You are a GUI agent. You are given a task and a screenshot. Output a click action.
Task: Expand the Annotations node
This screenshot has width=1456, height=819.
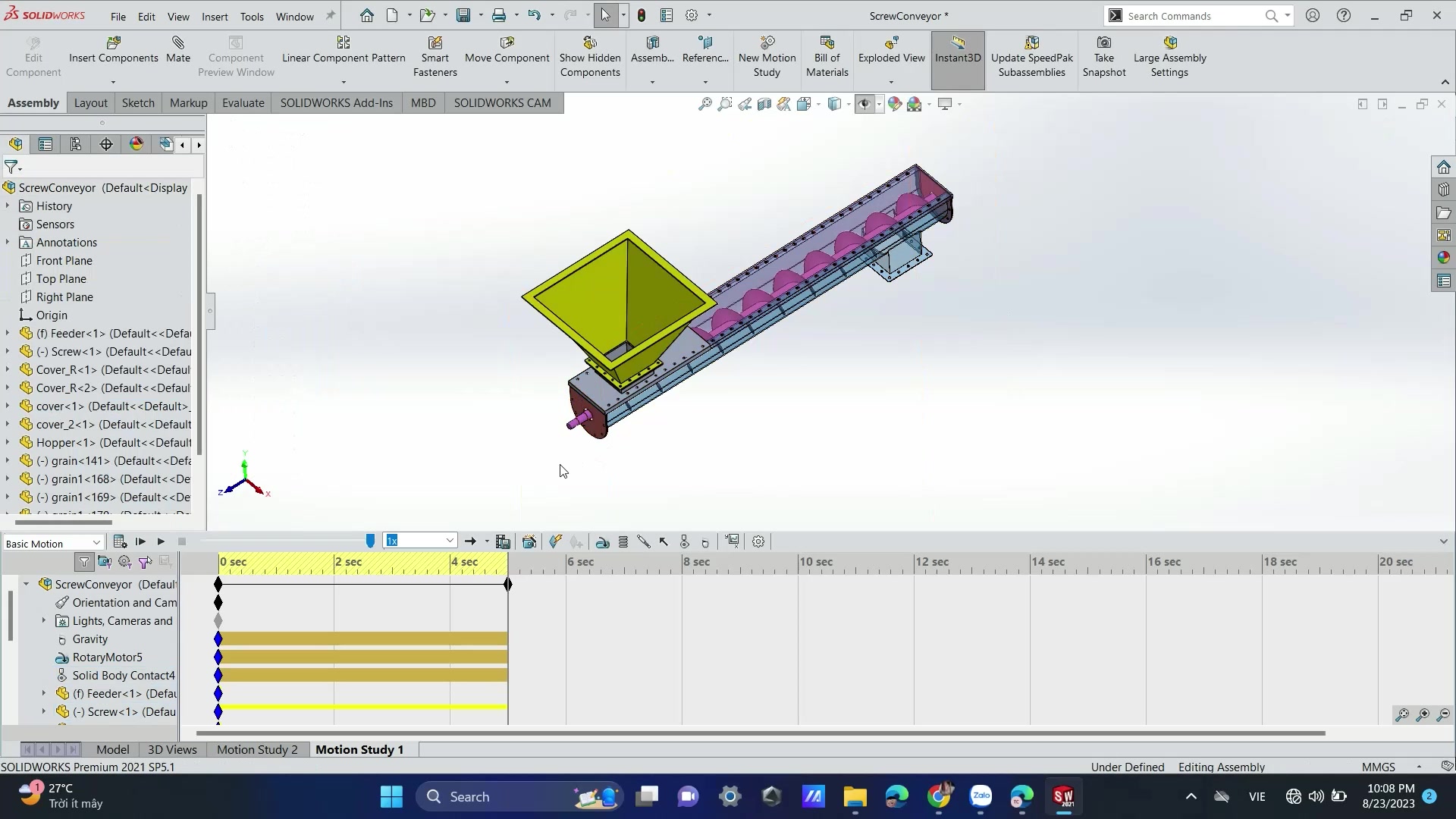pyautogui.click(x=8, y=243)
